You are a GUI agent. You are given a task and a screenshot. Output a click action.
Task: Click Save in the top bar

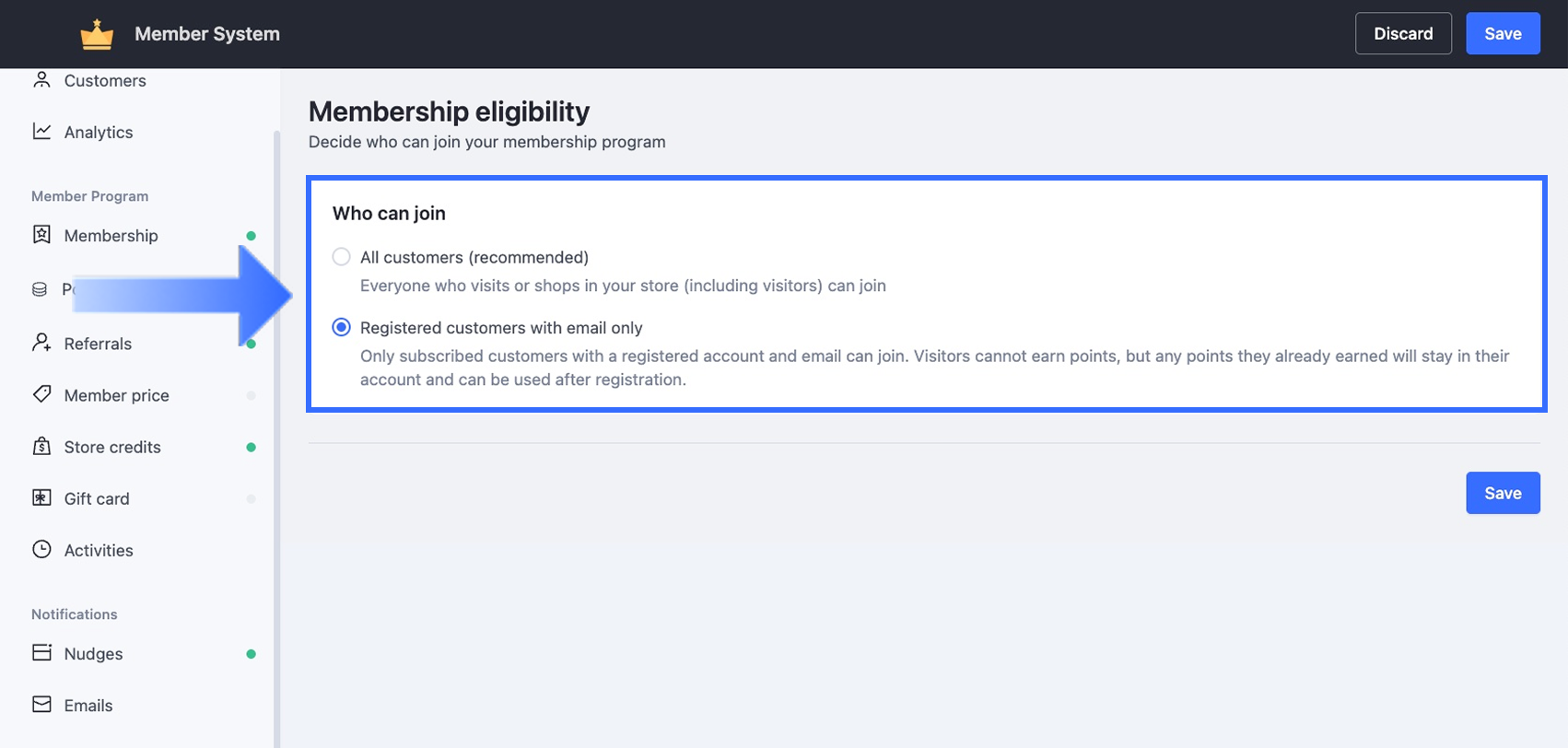pos(1503,34)
